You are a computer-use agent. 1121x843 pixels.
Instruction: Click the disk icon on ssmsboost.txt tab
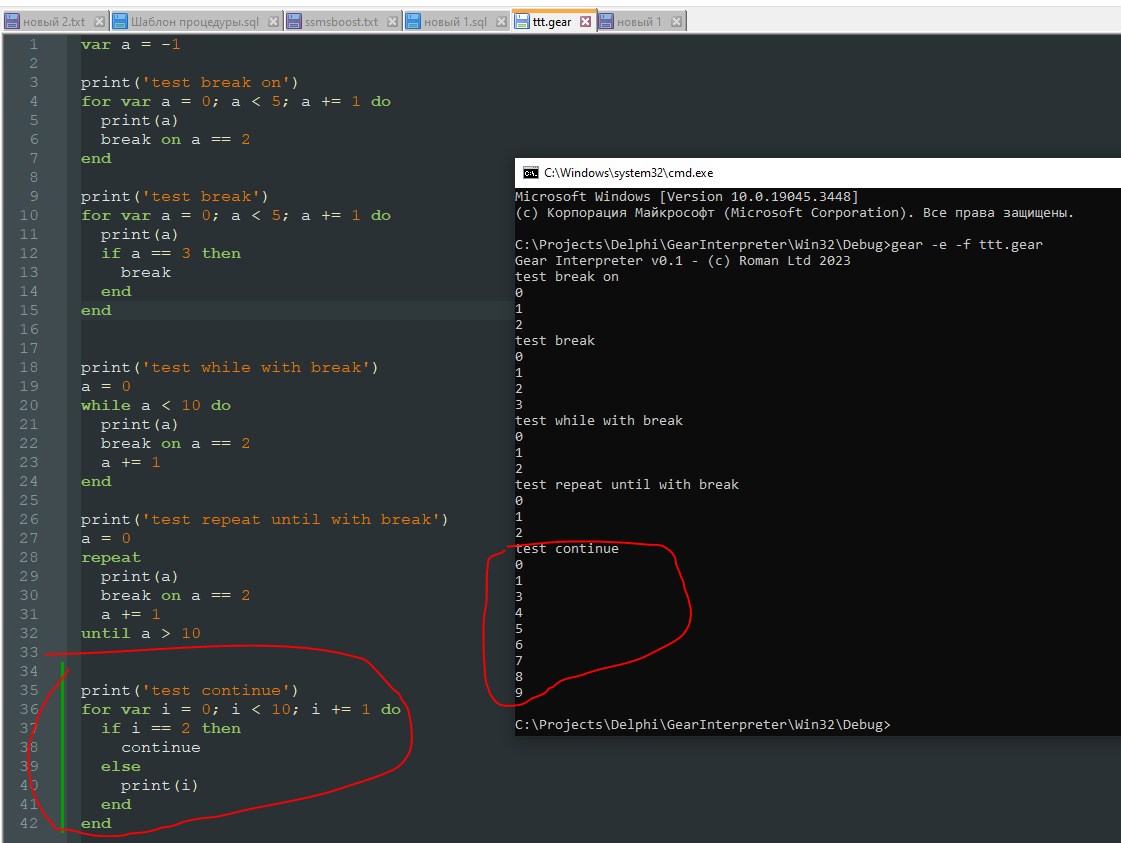point(295,21)
